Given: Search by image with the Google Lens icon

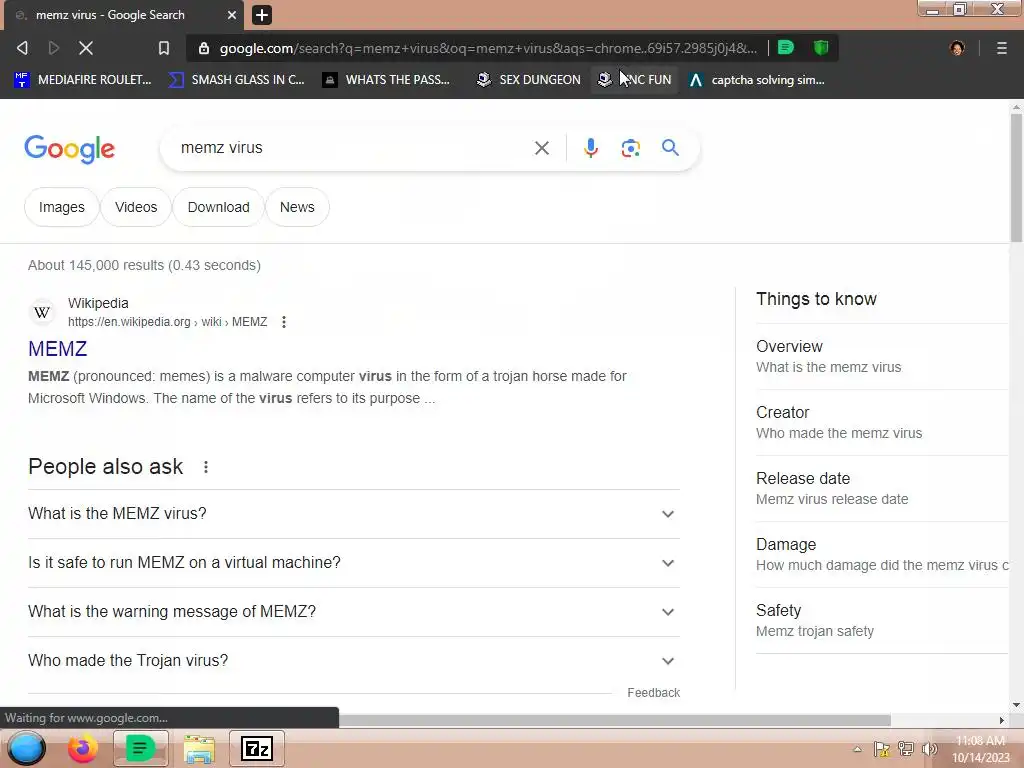Looking at the screenshot, I should click(x=630, y=148).
